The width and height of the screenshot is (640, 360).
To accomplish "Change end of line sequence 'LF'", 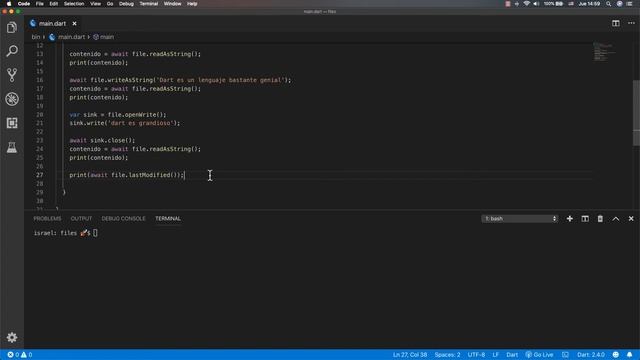I will [x=496, y=355].
